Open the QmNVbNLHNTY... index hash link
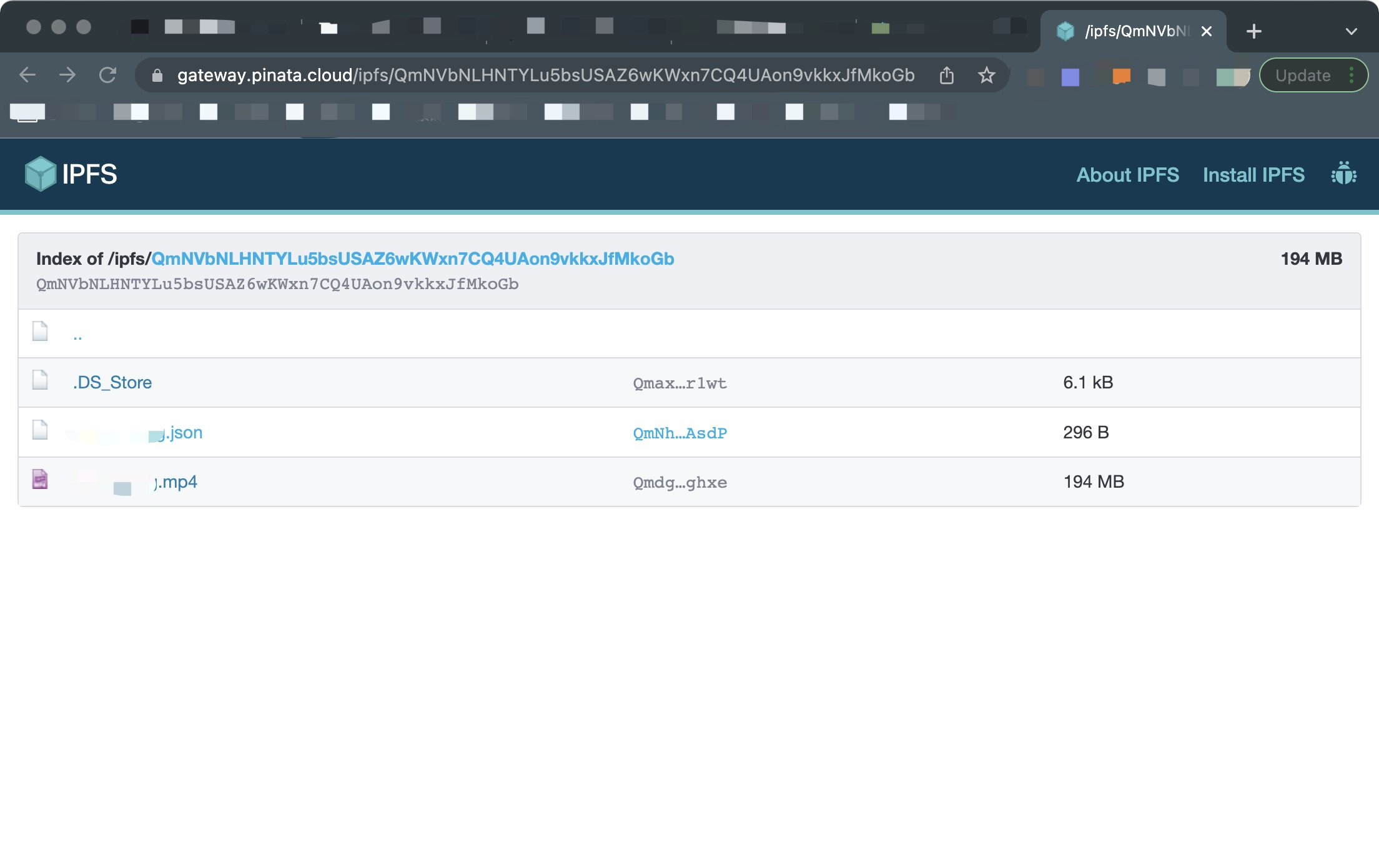Image resolution: width=1379 pixels, height=868 pixels. pyautogui.click(x=413, y=259)
